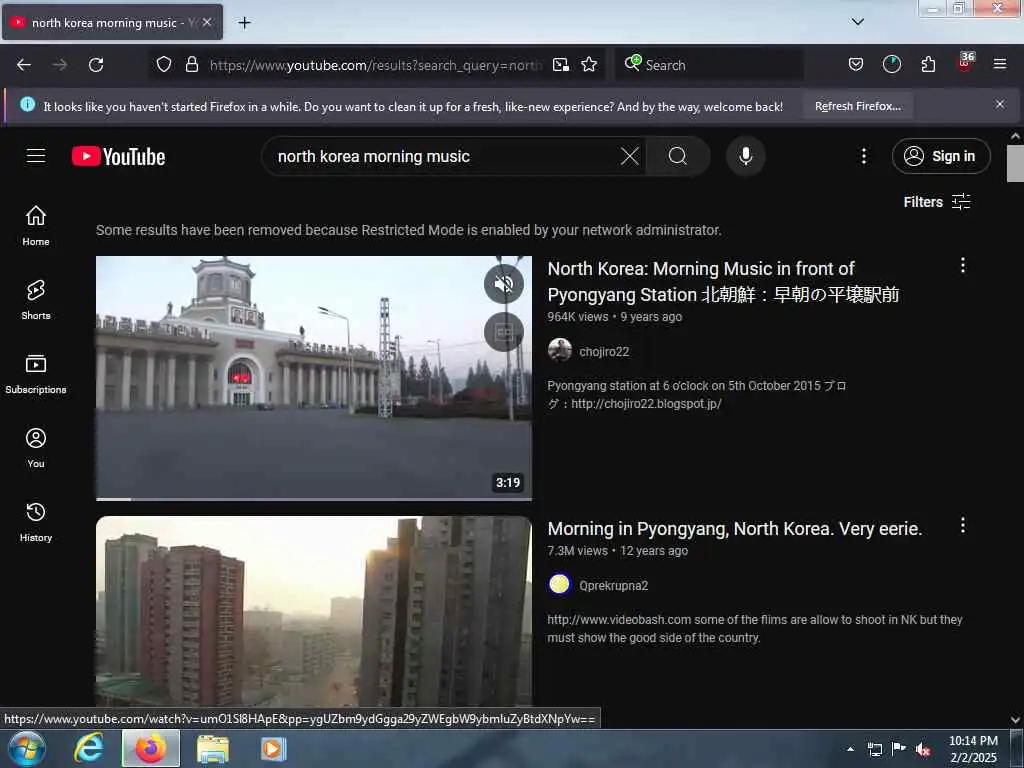The width and height of the screenshot is (1024, 768).
Task: Visit the Qprekrupna2 channel name
Action: pos(613,585)
